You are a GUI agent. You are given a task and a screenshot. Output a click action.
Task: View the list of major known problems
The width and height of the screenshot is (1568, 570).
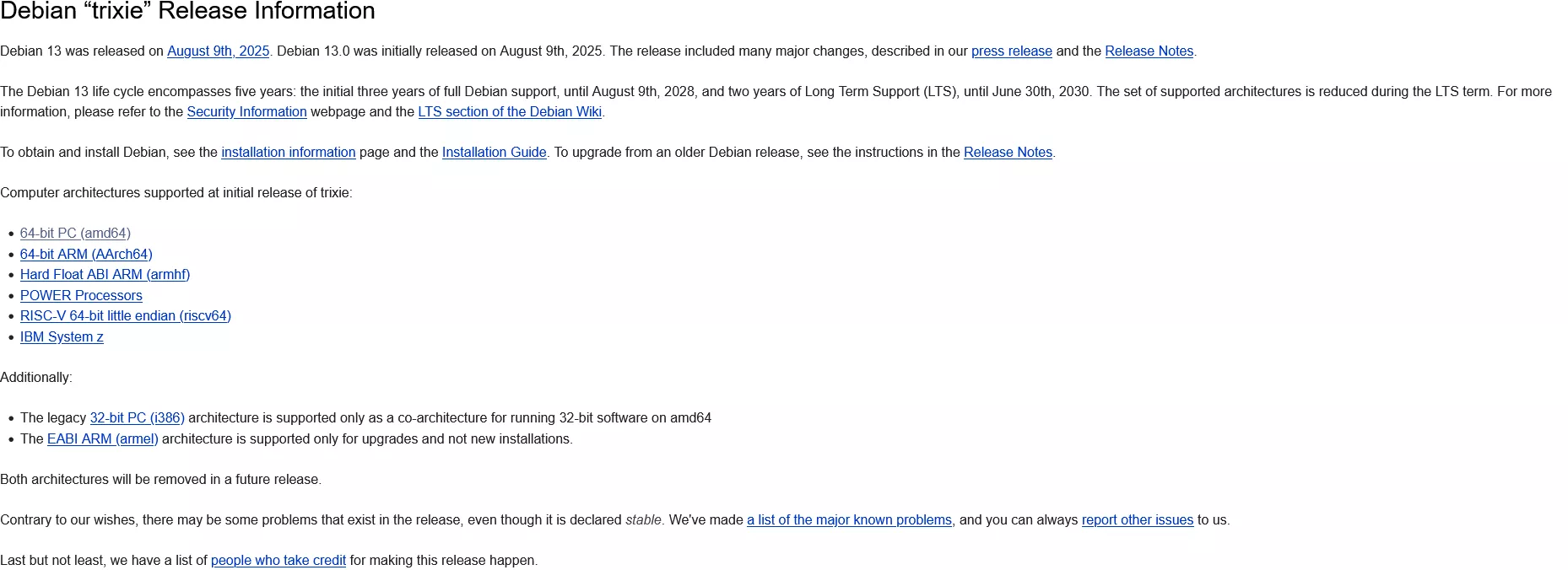coord(849,520)
